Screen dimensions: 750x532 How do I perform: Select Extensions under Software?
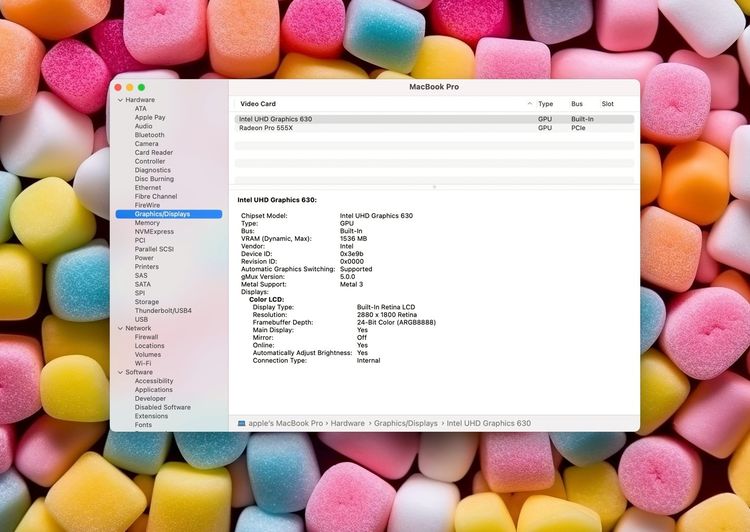point(151,416)
